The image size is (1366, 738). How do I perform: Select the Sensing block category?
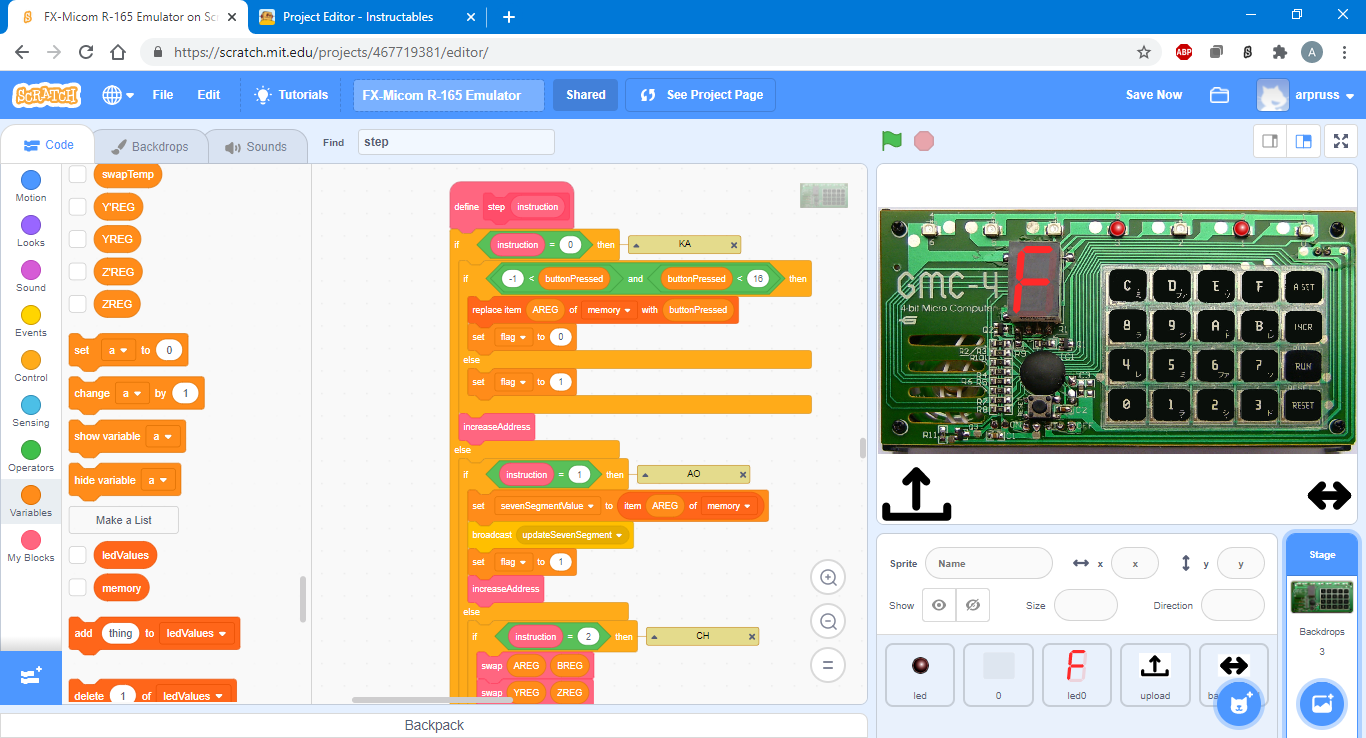31,411
